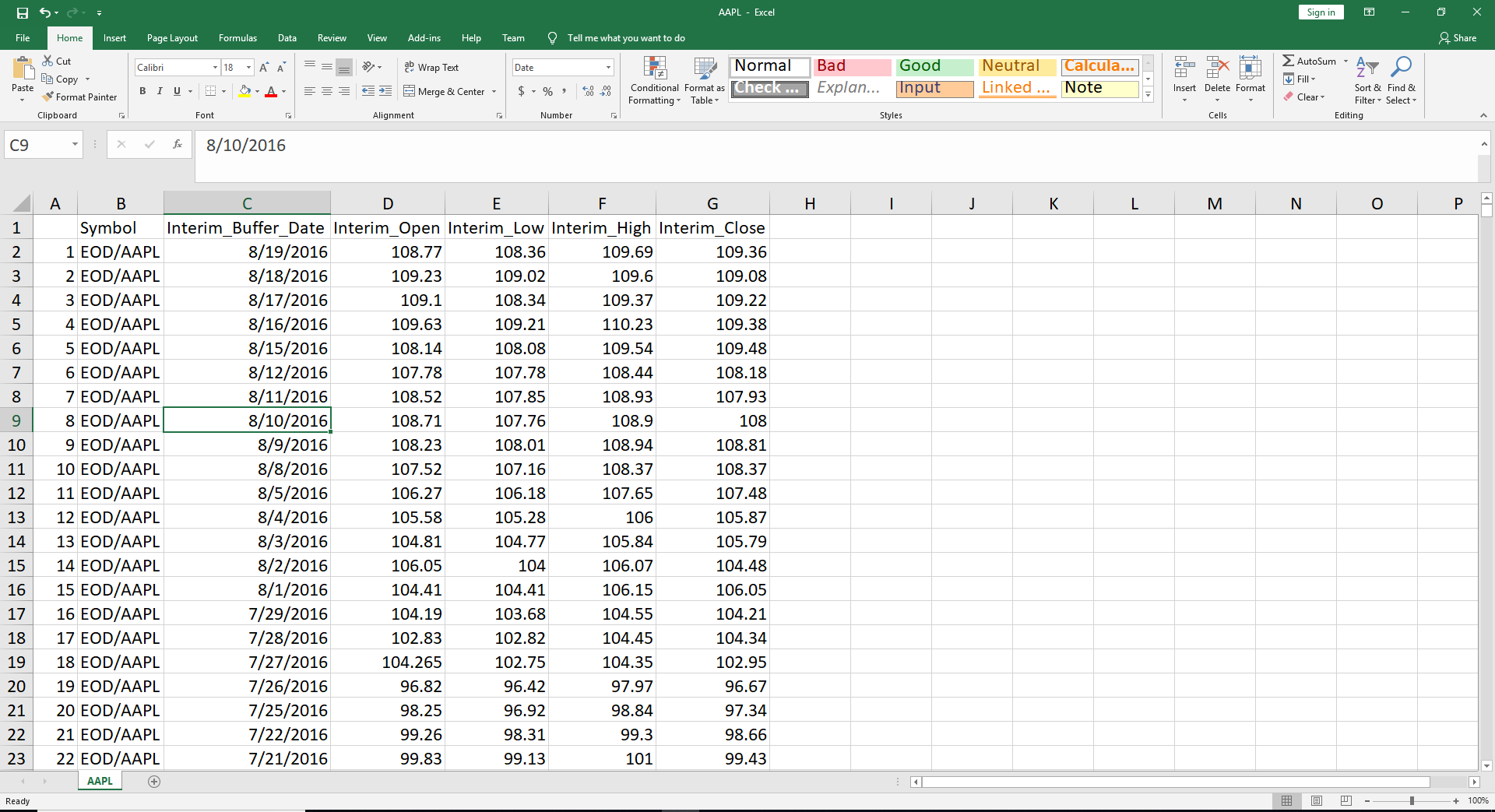Apply the Good cell style
This screenshot has height=812, width=1495.
pyautogui.click(x=935, y=66)
